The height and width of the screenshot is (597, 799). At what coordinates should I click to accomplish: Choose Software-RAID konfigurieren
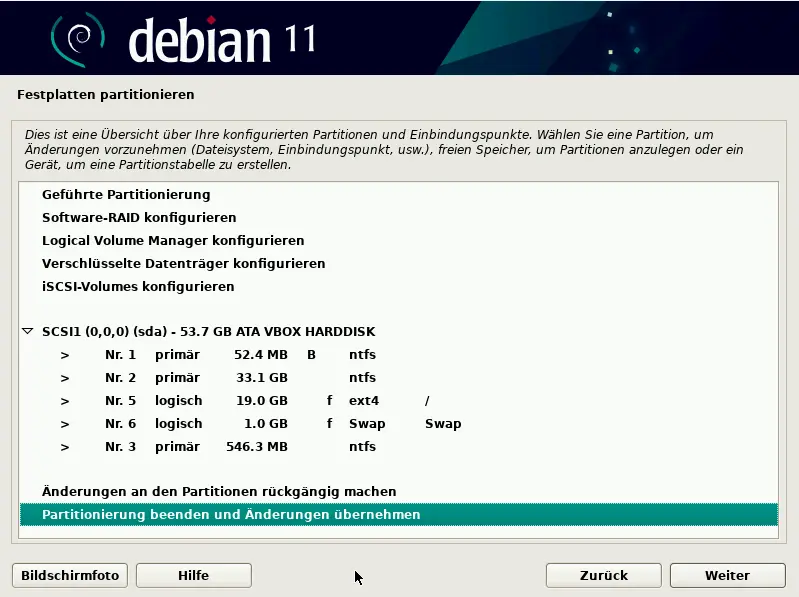tap(139, 218)
